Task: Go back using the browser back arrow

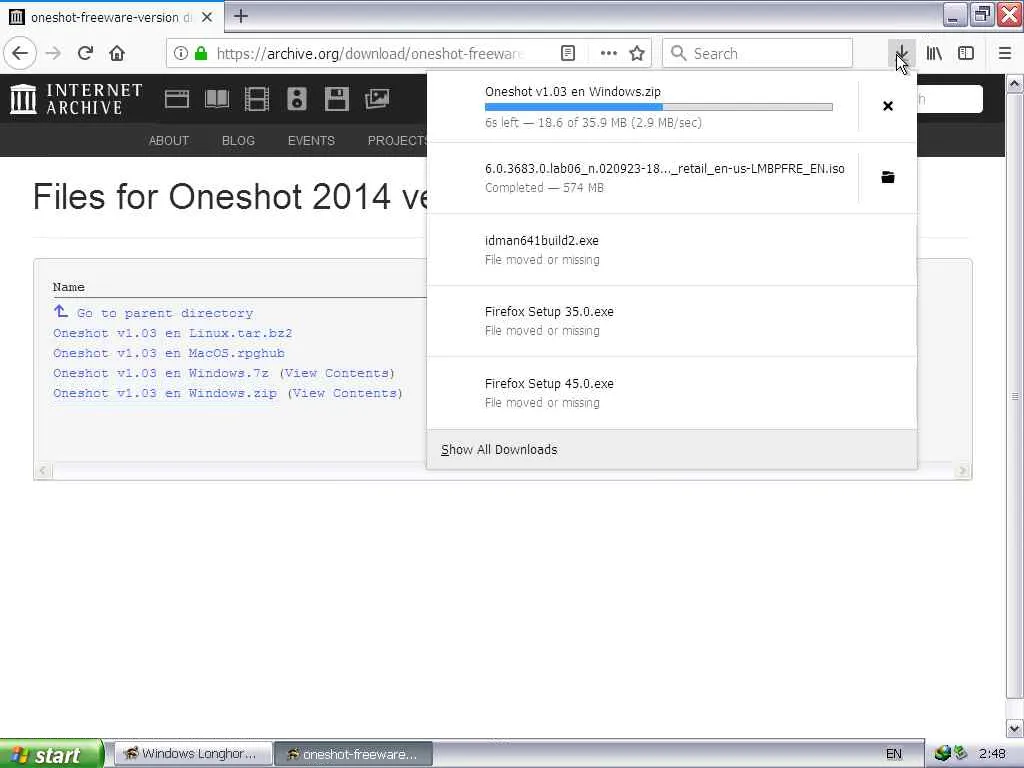Action: point(20,54)
